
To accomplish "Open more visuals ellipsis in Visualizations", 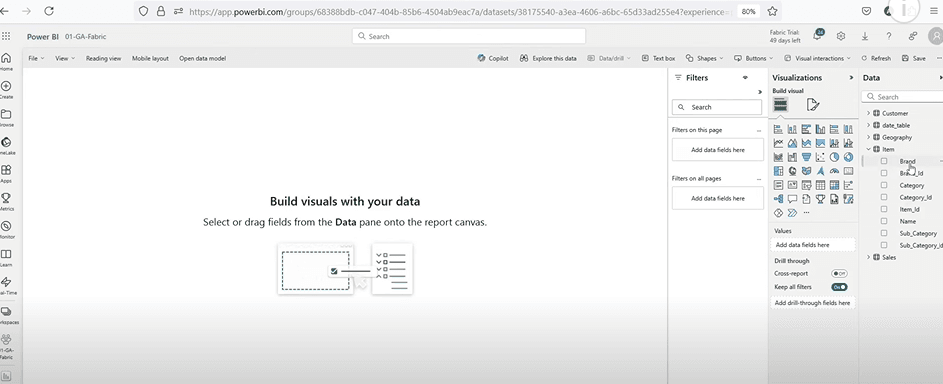I will [x=806, y=212].
